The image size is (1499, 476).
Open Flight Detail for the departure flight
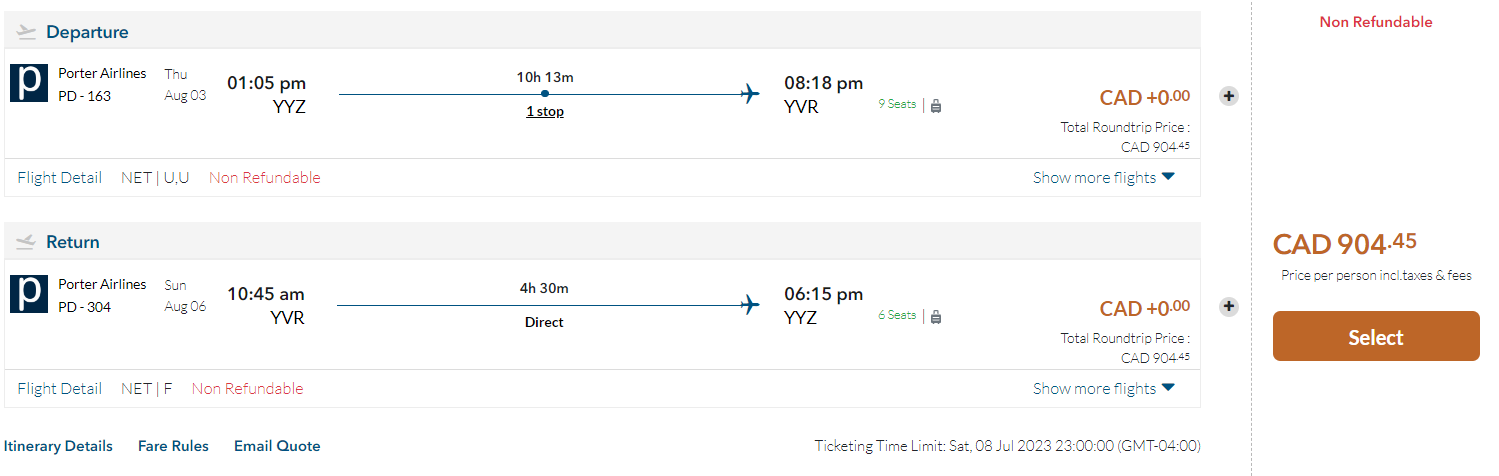60,178
